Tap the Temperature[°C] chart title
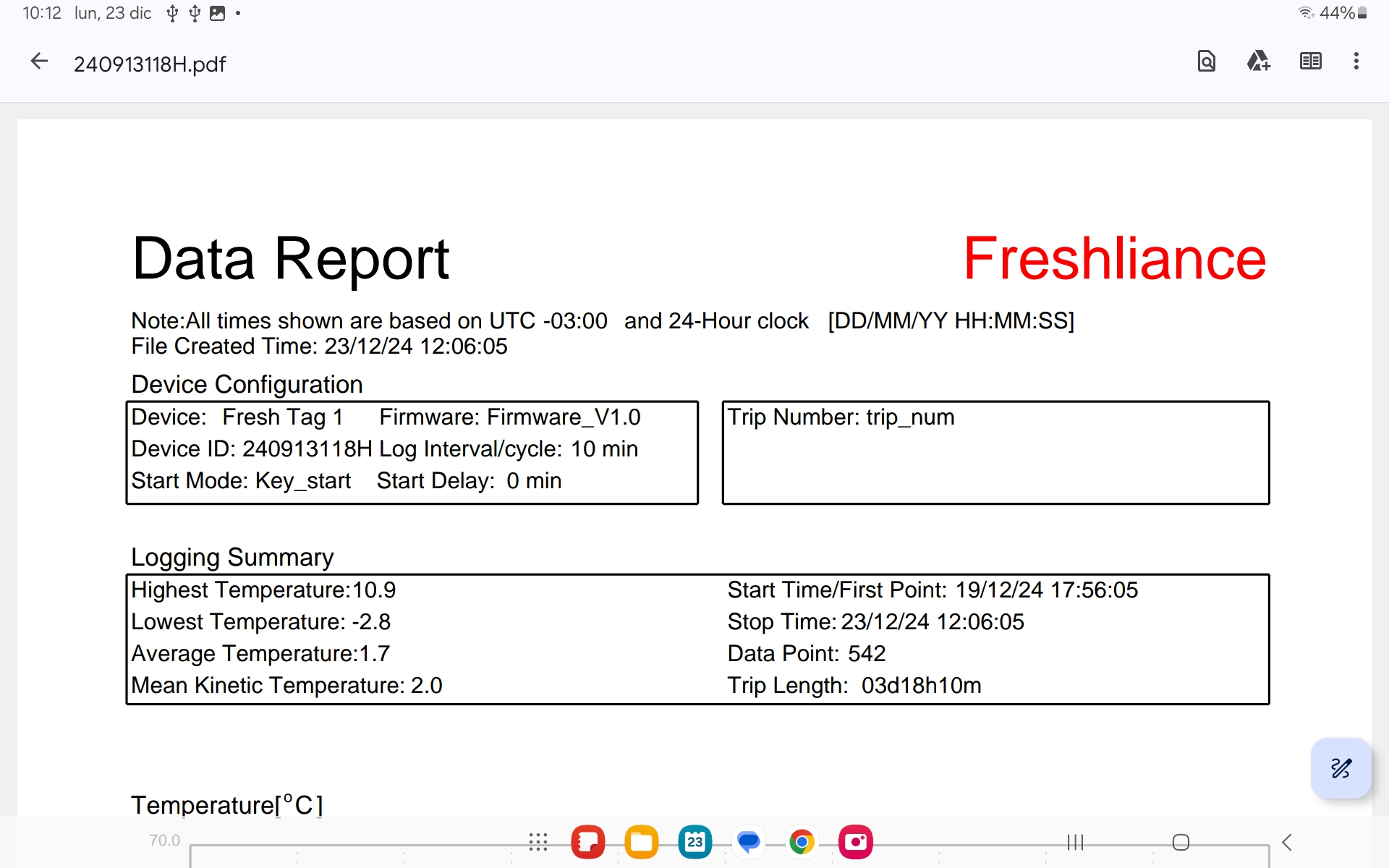The image size is (1389, 868). click(x=227, y=804)
